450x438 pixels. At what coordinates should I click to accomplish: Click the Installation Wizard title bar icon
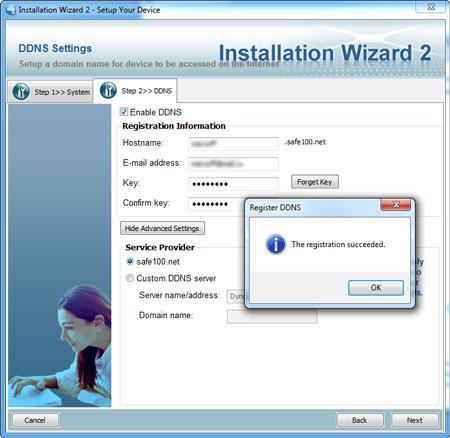(11, 10)
